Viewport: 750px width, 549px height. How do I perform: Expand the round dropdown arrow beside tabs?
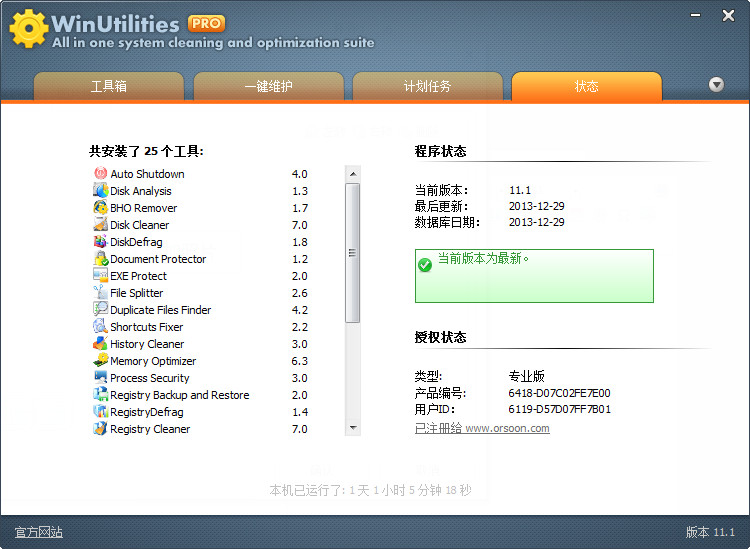(716, 85)
